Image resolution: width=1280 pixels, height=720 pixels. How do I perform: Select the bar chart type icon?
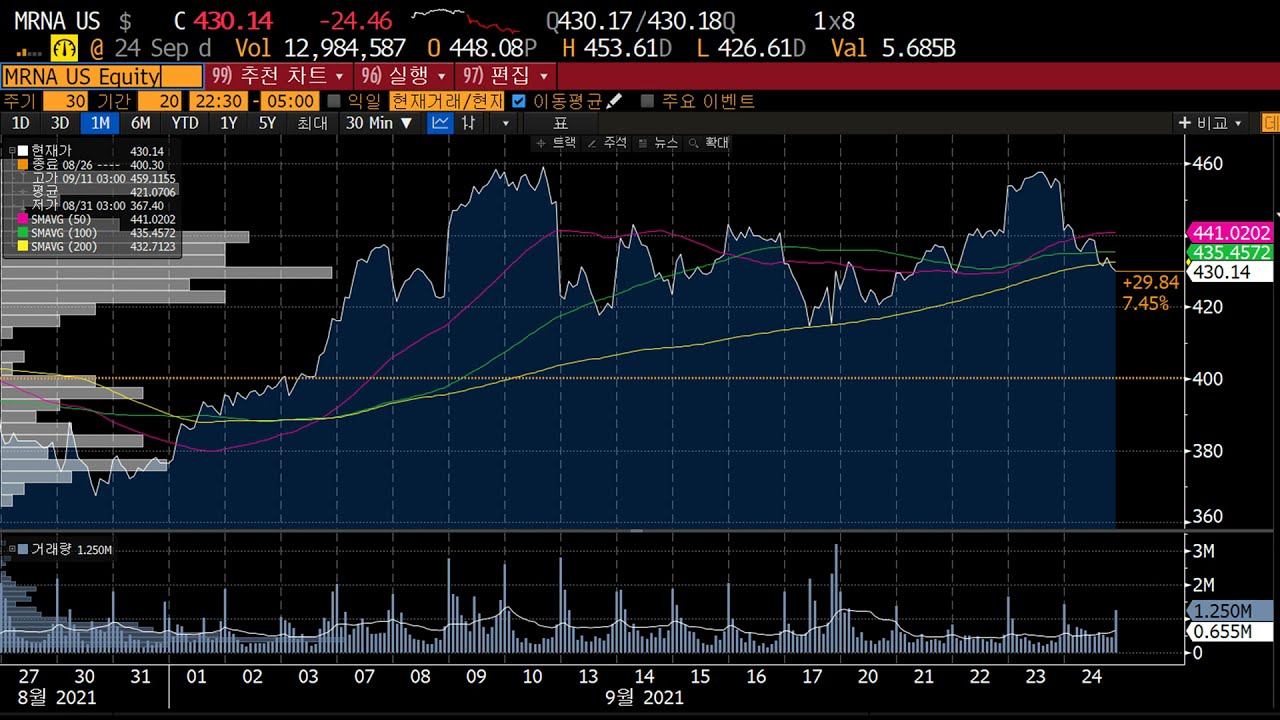coord(468,123)
